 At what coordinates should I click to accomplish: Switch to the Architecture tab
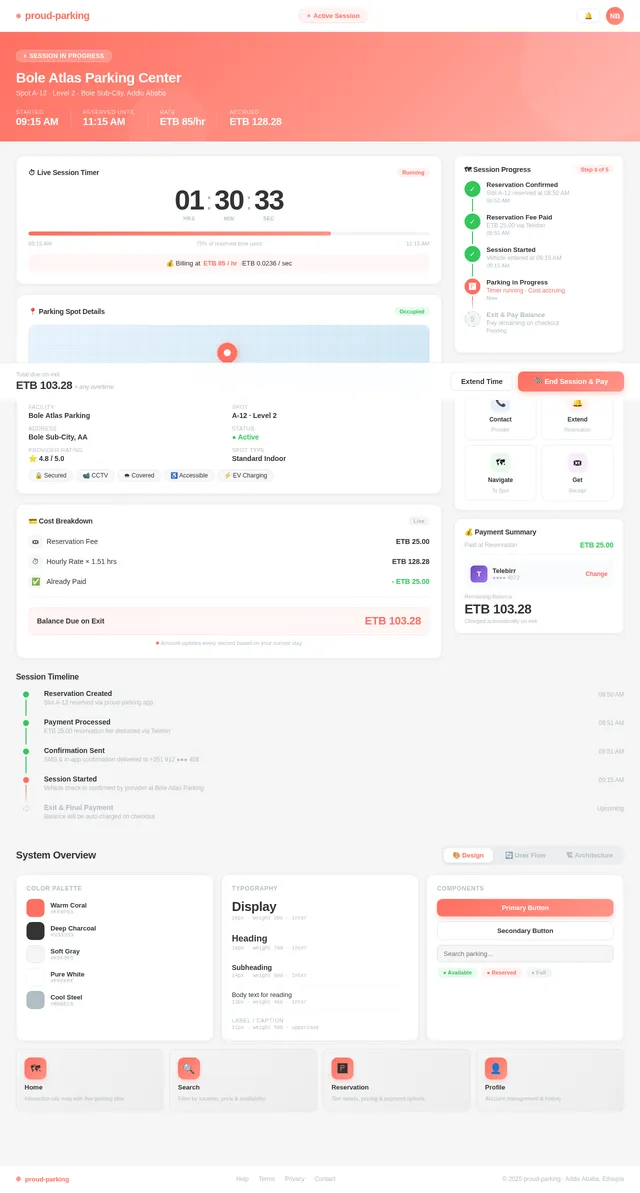coord(589,855)
